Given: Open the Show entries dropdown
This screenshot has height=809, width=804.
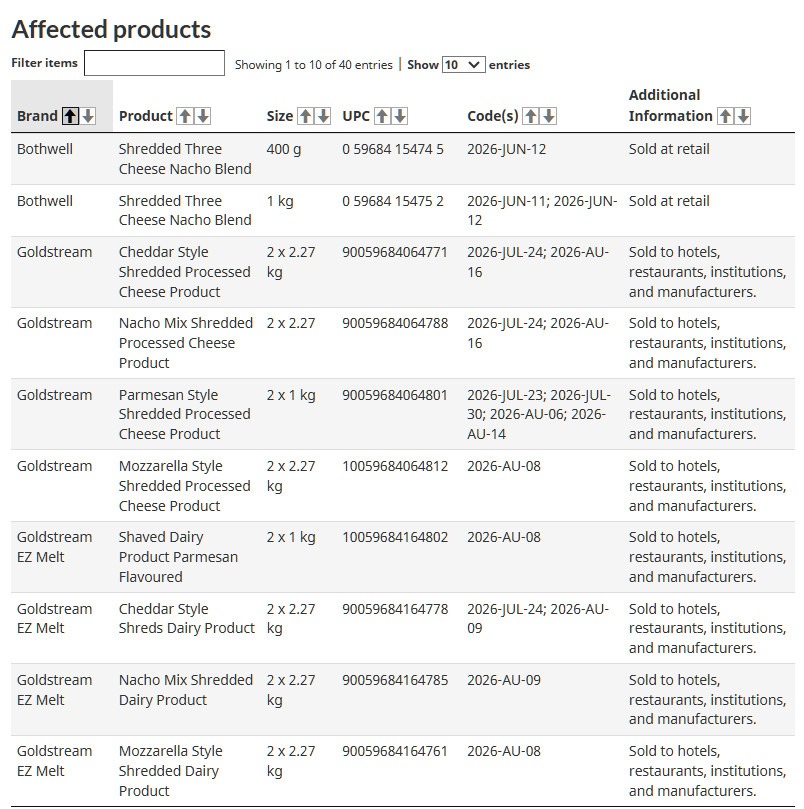Looking at the screenshot, I should click(x=463, y=65).
